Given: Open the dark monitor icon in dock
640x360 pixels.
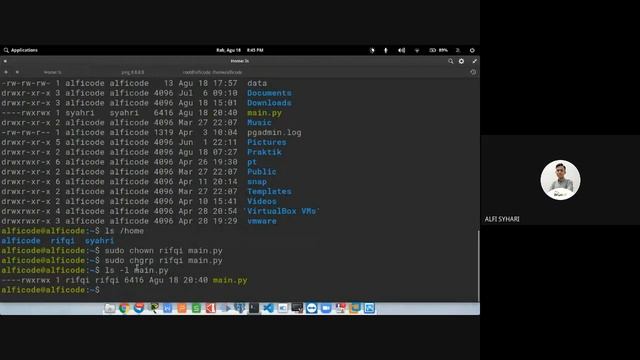Looking at the screenshot, I should pyautogui.click(x=297, y=308).
